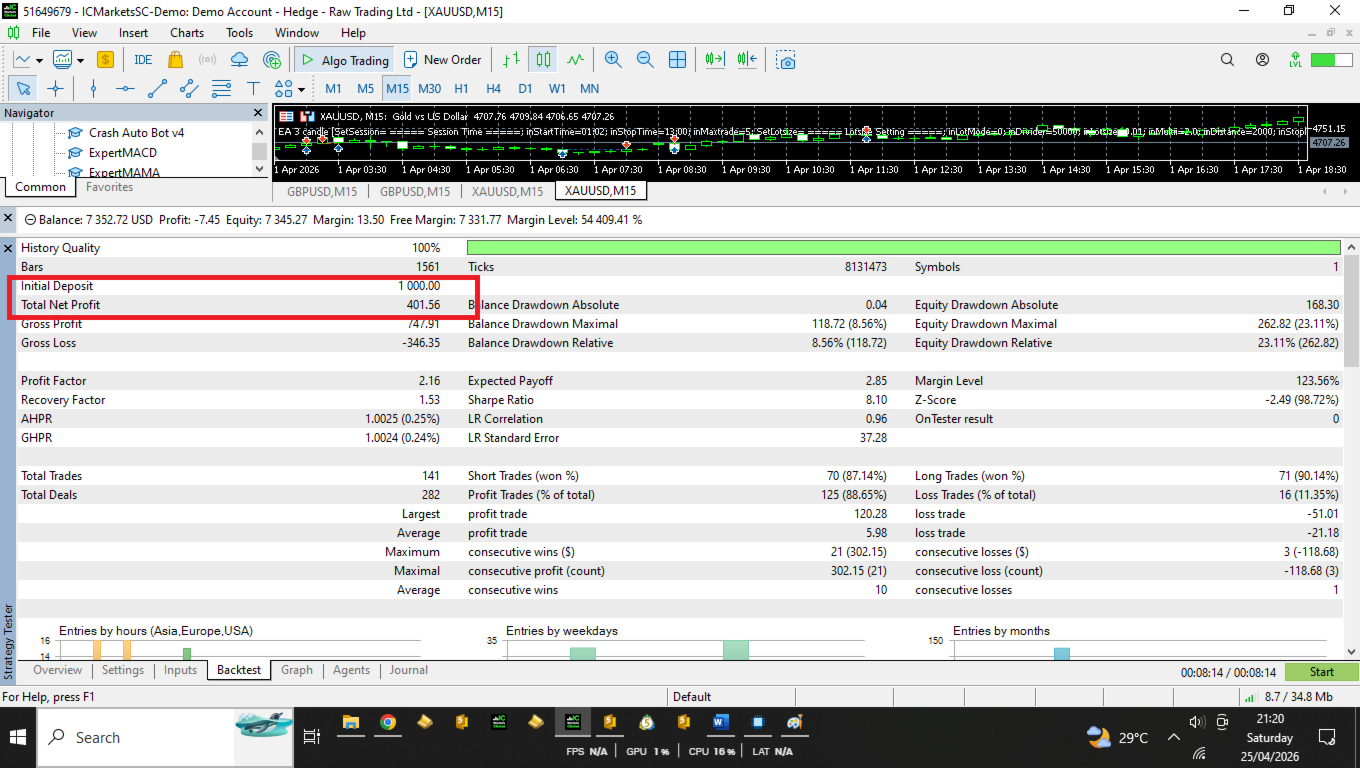Image resolution: width=1360 pixels, height=768 pixels.
Task: Zoom out on the chart
Action: point(645,60)
